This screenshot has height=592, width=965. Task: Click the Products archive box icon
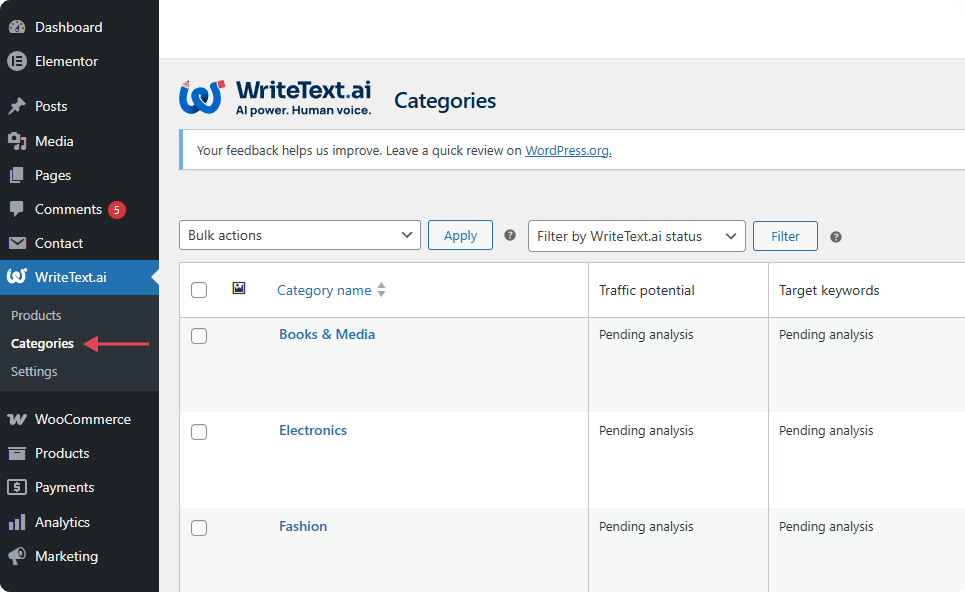click(17, 454)
